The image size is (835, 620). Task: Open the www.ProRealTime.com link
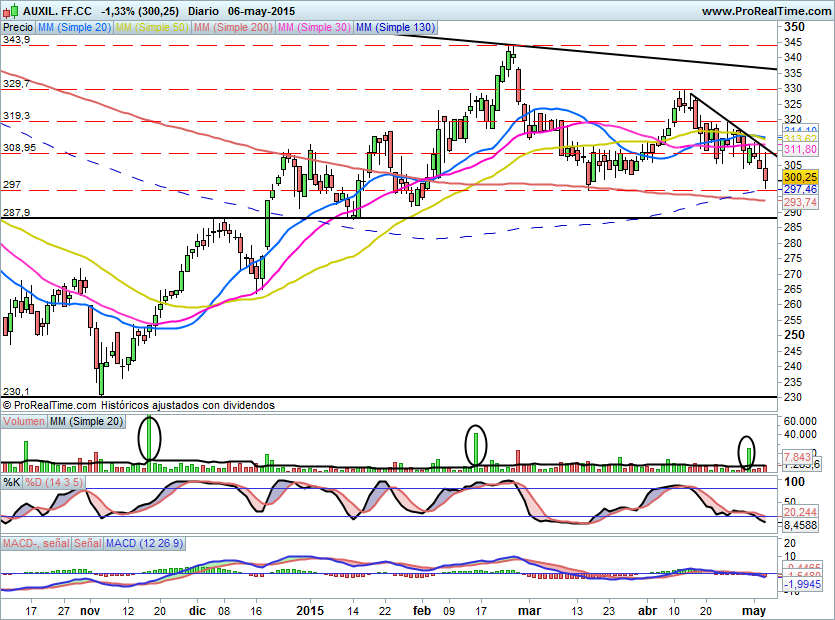[766, 11]
